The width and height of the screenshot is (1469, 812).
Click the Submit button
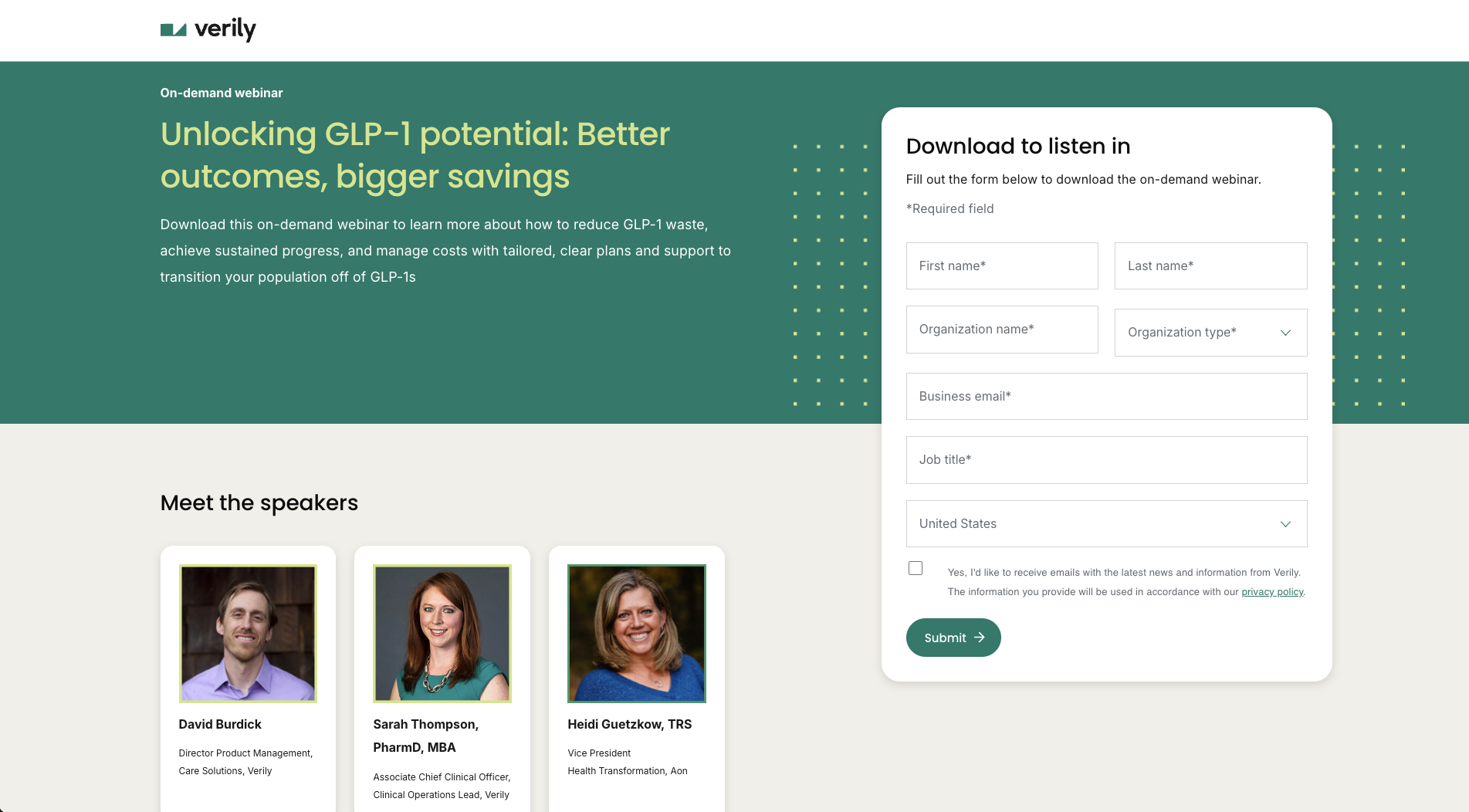(x=953, y=638)
